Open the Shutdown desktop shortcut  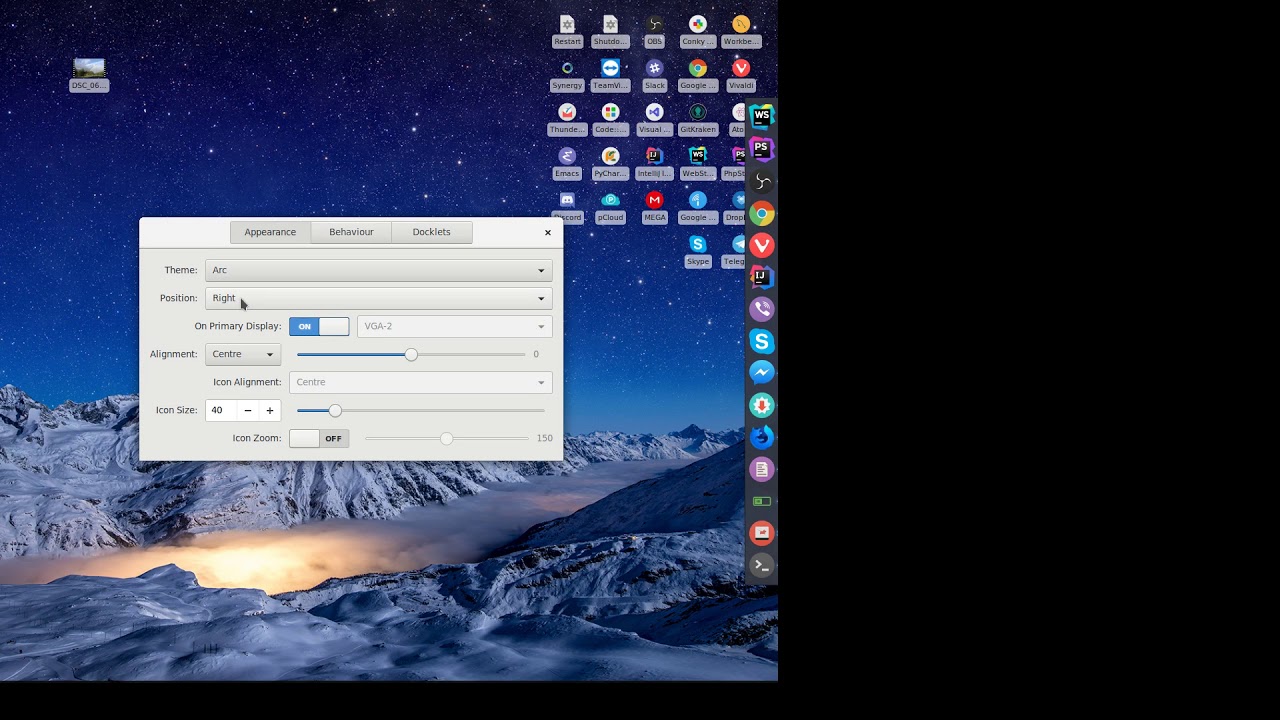[610, 31]
